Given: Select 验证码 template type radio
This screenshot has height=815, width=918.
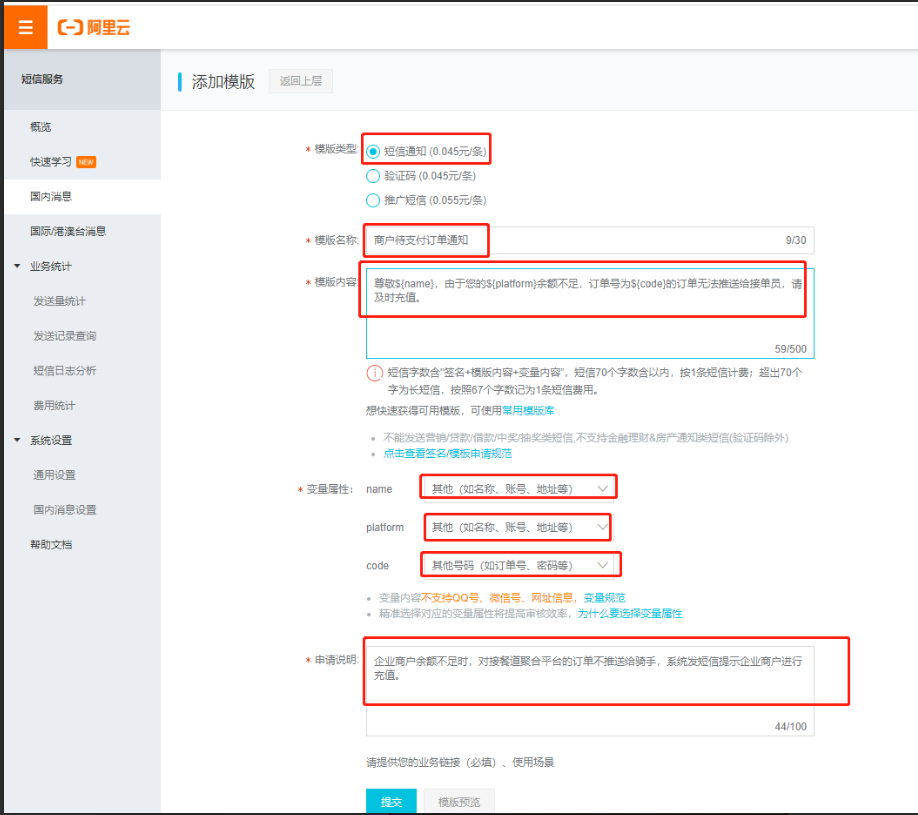Looking at the screenshot, I should coord(373,176).
